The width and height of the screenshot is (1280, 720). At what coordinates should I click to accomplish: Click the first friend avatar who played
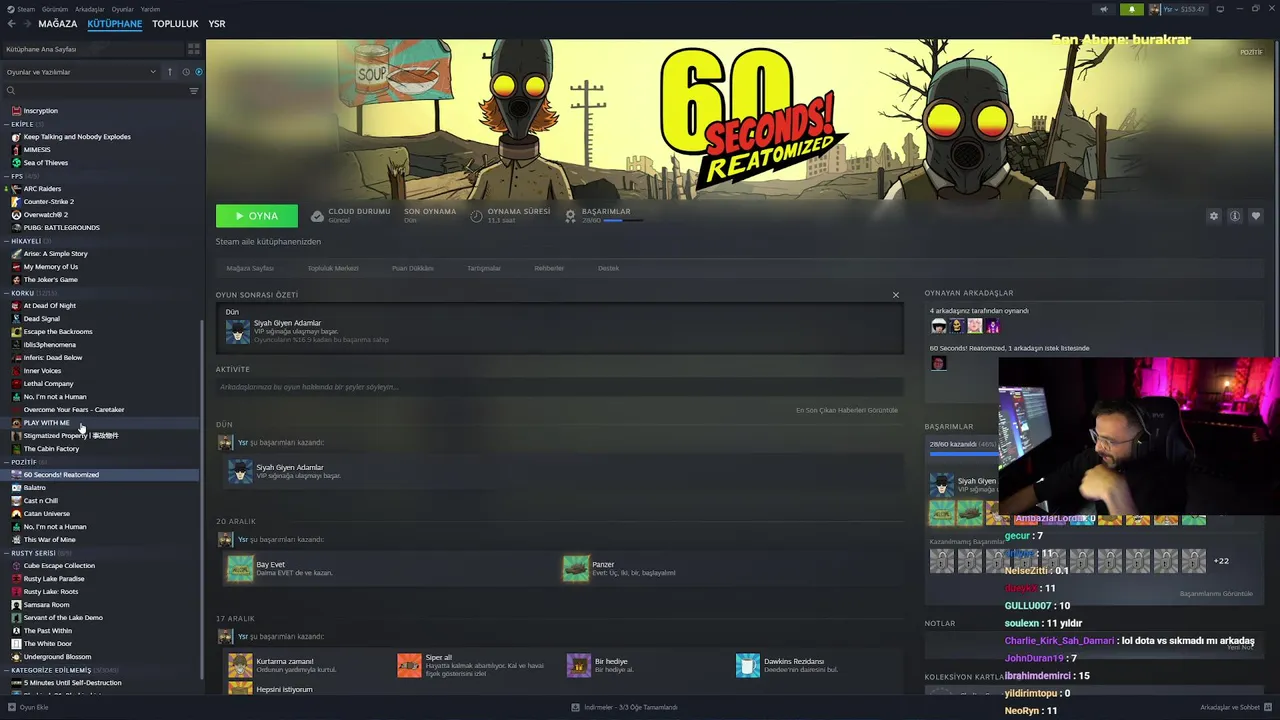point(938,326)
